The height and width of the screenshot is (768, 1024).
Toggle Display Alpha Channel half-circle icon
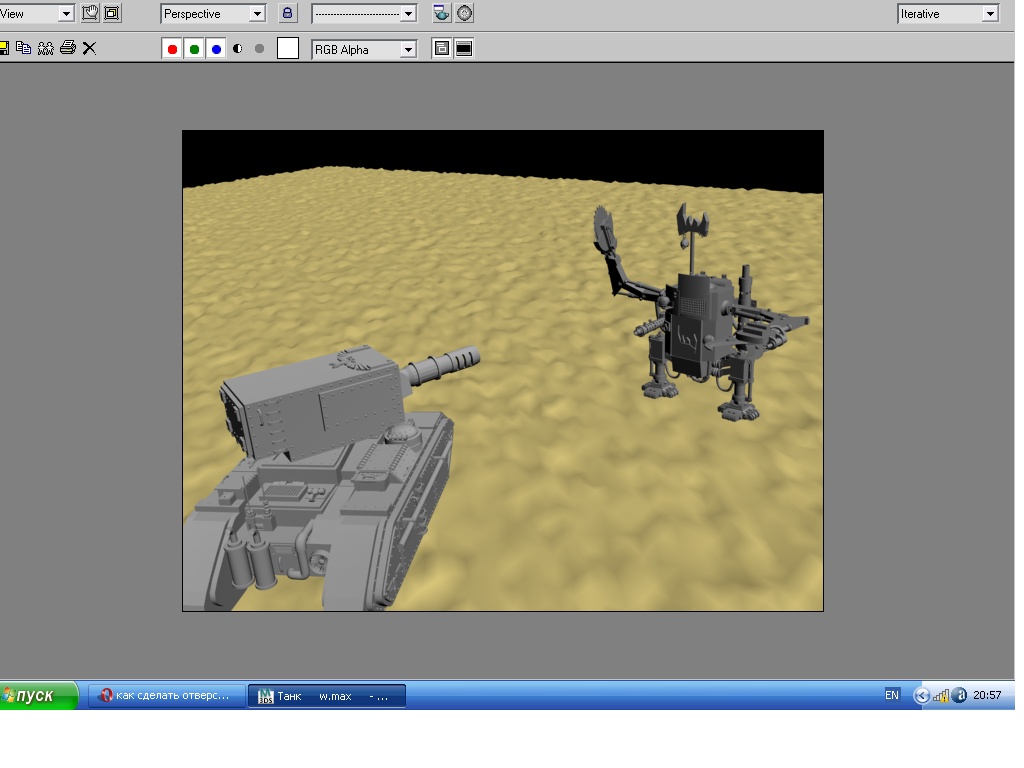tap(238, 49)
